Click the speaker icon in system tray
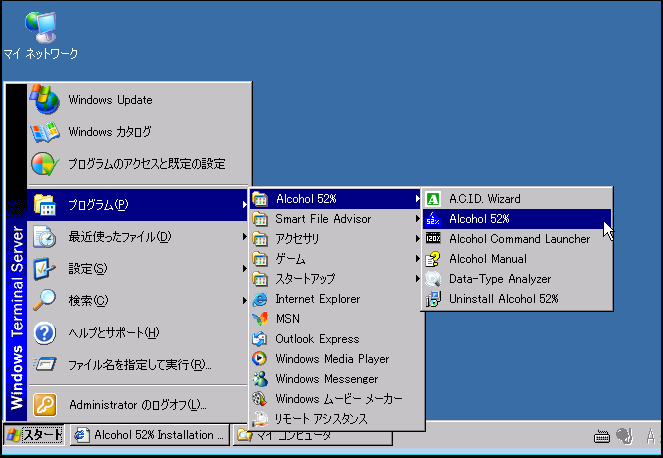663x458 pixels. click(624, 436)
